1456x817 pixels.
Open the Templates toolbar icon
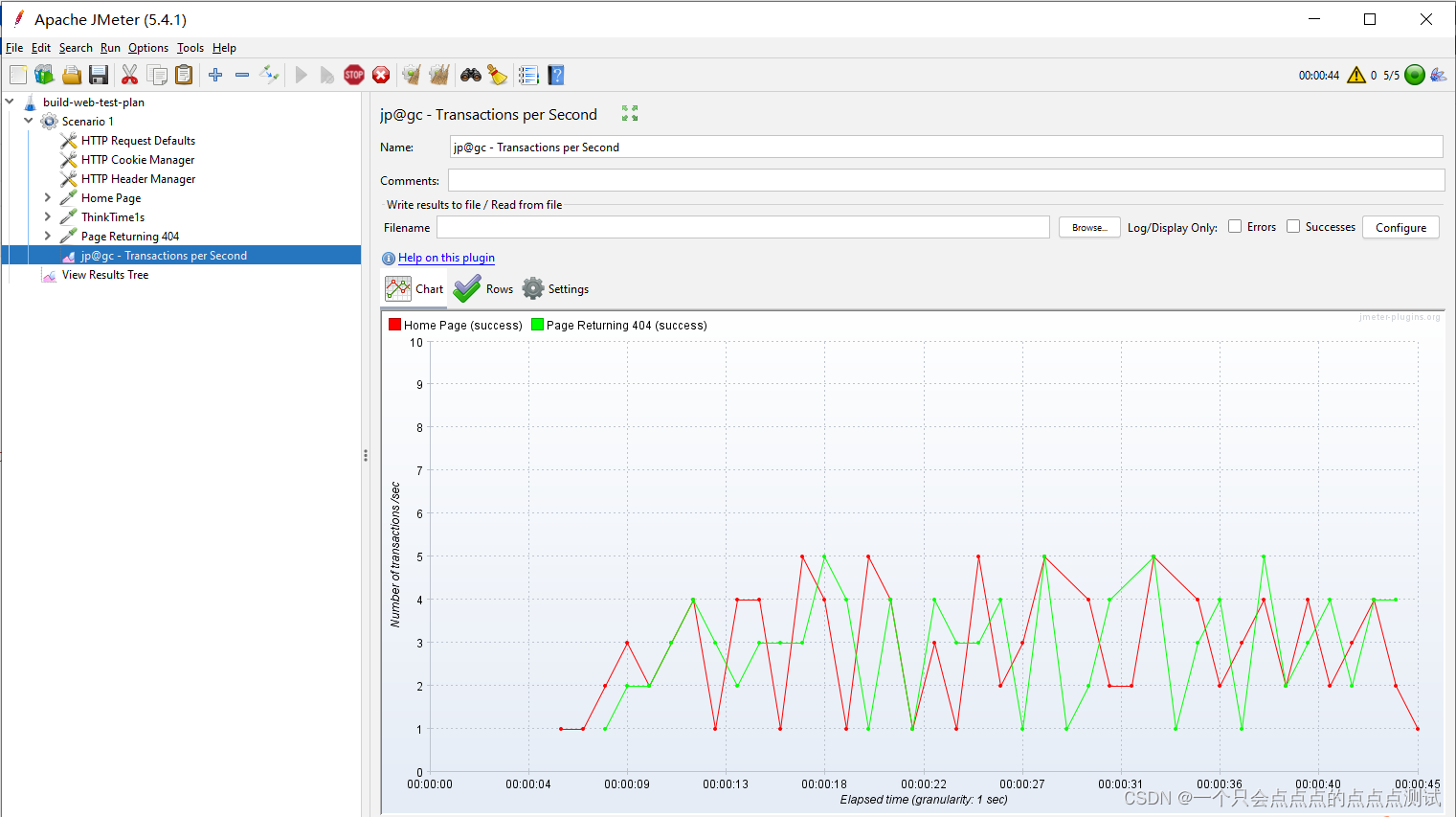pos(44,75)
